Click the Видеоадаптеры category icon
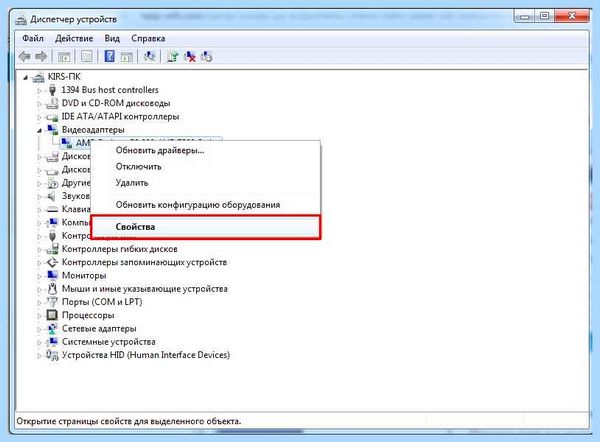600x442 pixels. (52, 129)
